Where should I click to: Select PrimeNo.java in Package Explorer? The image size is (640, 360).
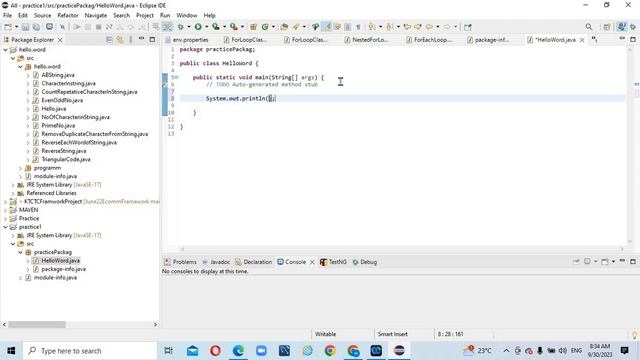[x=58, y=126]
